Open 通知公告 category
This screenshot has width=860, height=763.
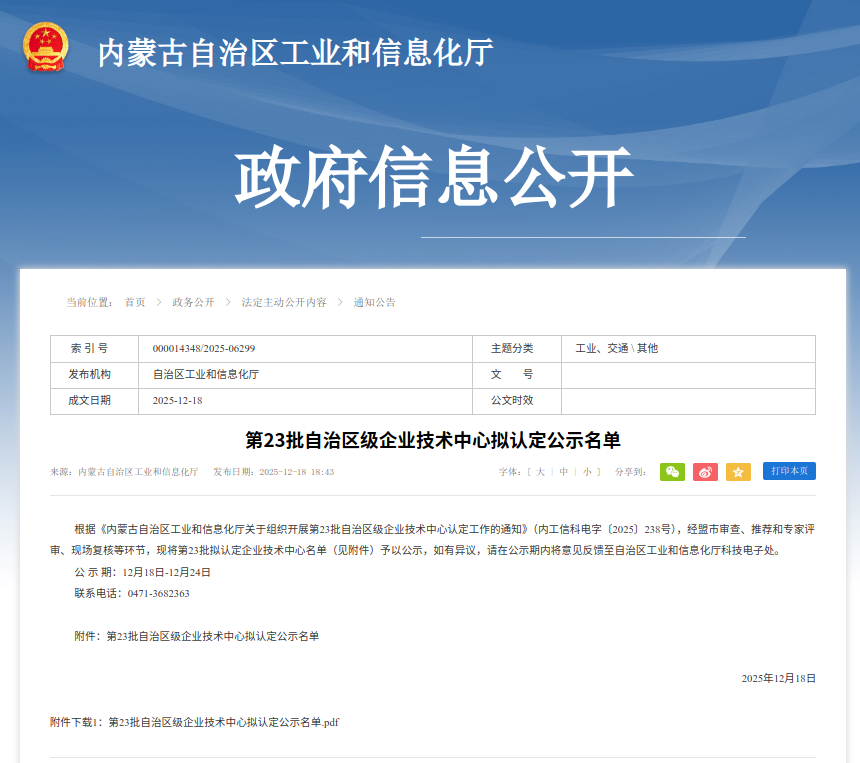(x=375, y=302)
